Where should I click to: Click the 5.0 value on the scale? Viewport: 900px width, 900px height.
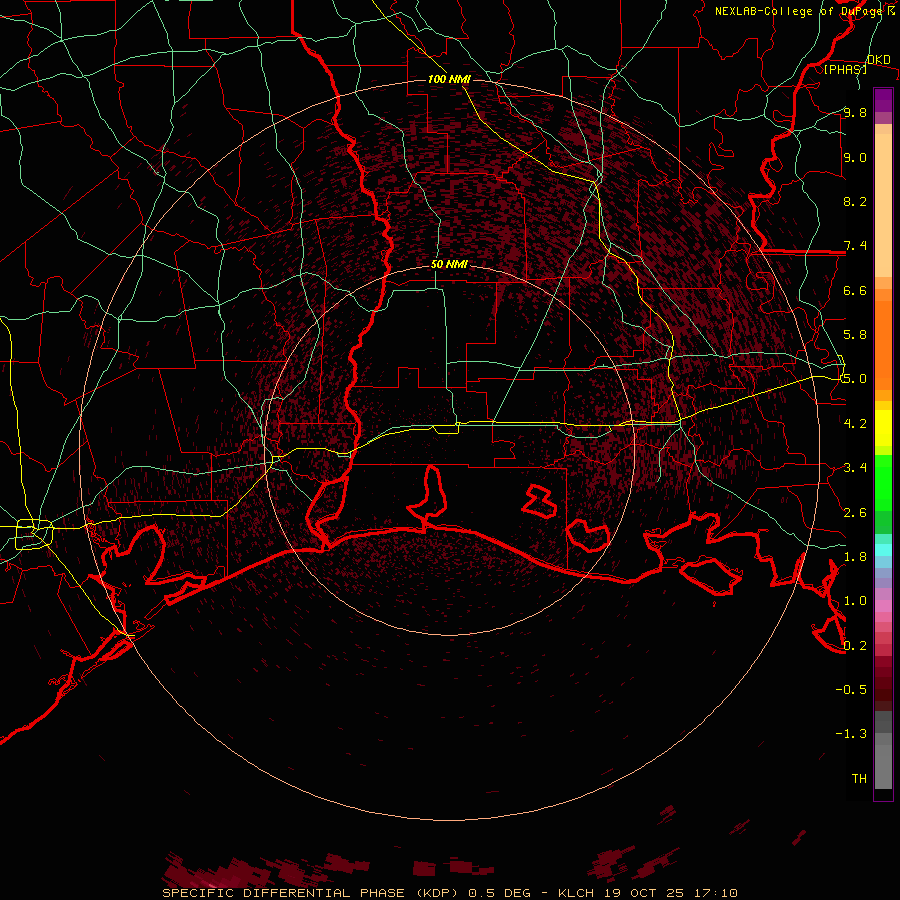click(855, 379)
